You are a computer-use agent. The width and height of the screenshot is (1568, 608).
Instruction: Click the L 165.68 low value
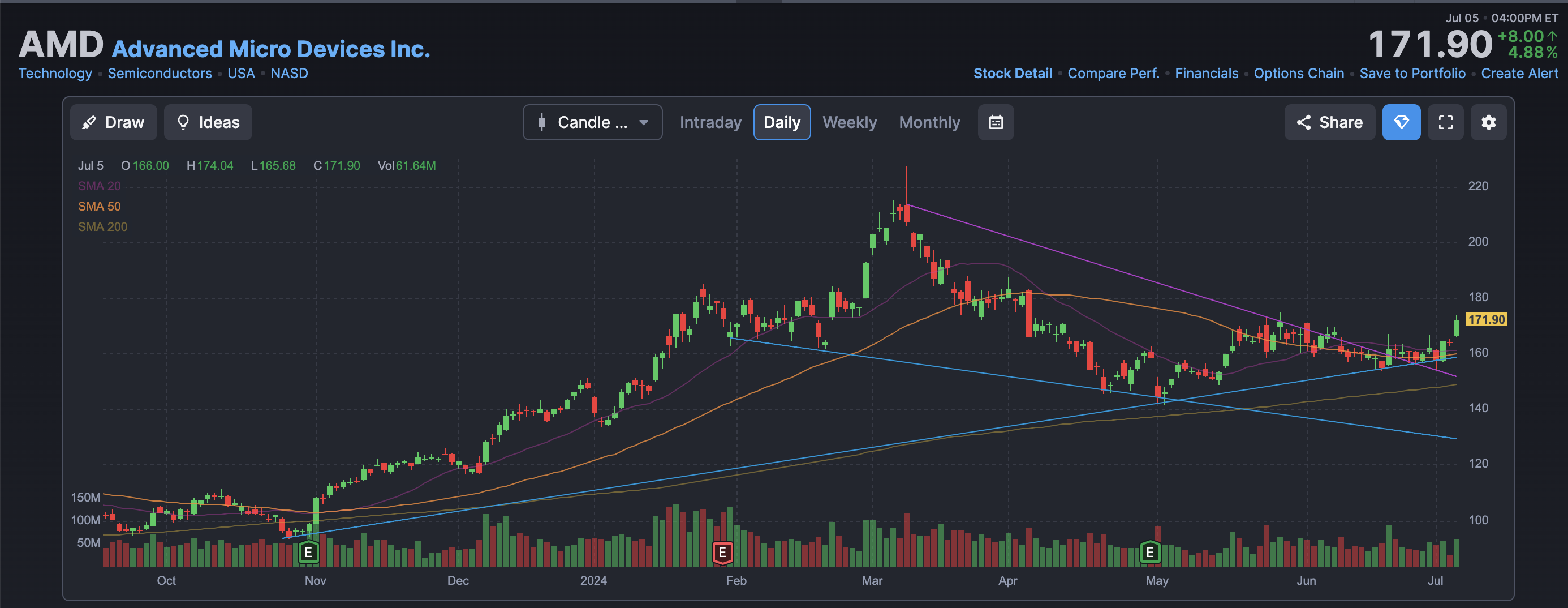(273, 166)
